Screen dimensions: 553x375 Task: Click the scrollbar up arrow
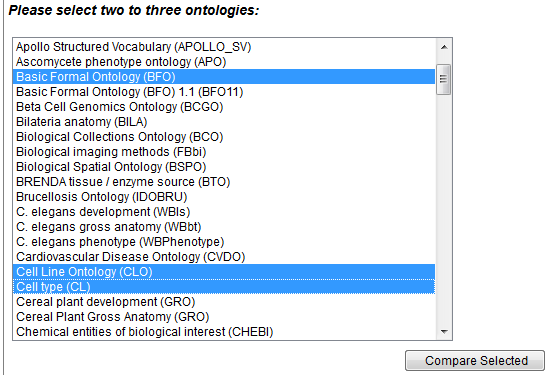[444, 47]
